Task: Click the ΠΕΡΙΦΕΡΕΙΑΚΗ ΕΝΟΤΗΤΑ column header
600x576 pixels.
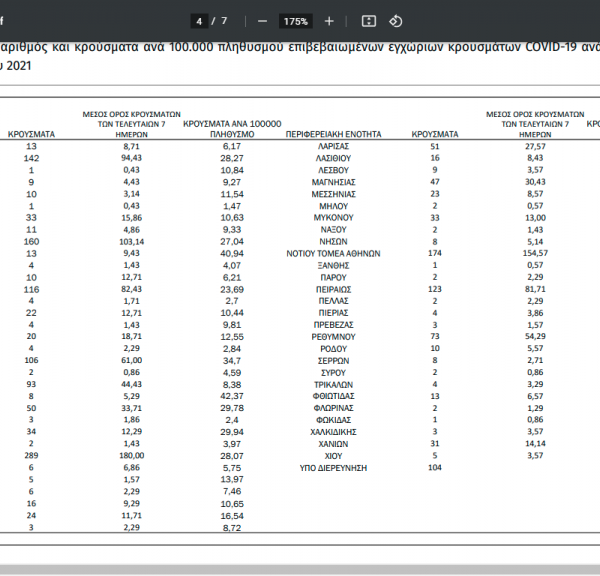Action: [333, 134]
